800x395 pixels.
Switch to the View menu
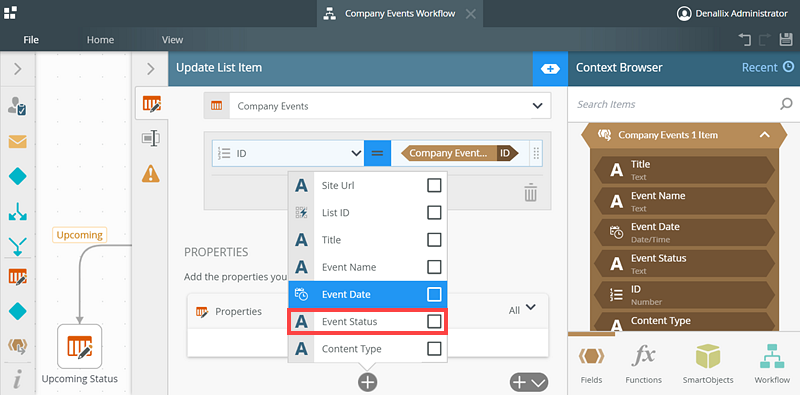click(172, 40)
